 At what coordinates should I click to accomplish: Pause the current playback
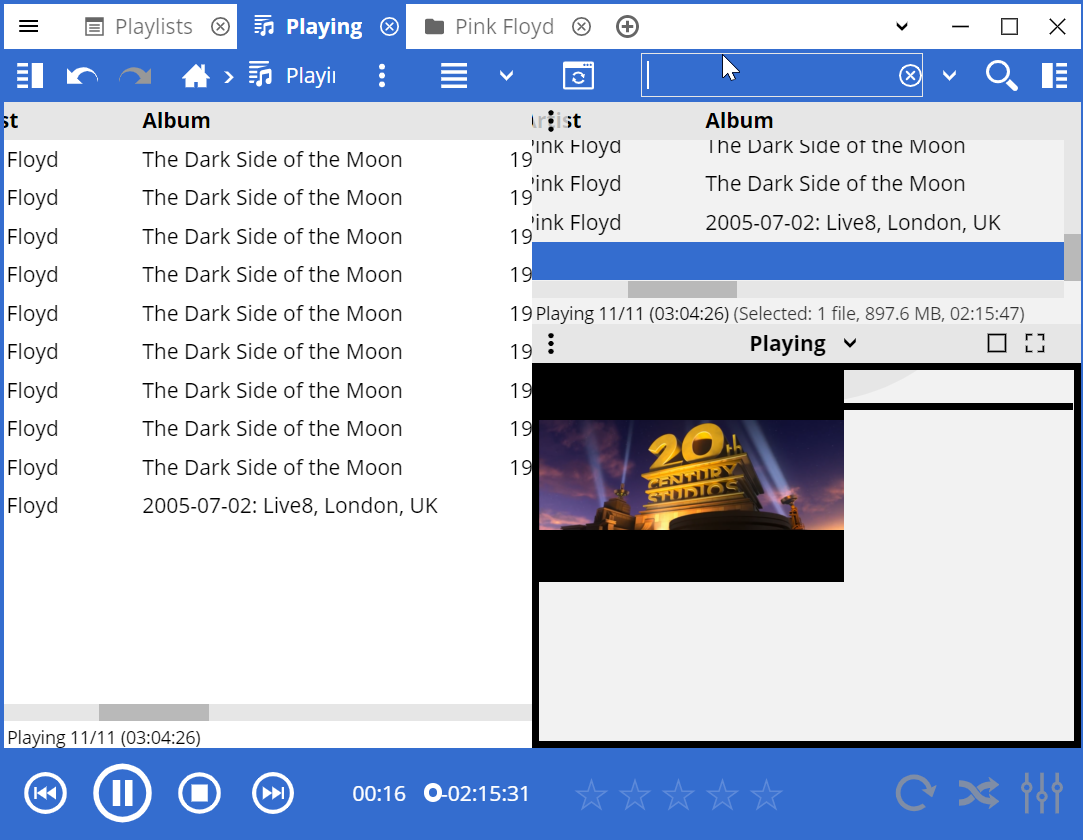click(x=122, y=794)
